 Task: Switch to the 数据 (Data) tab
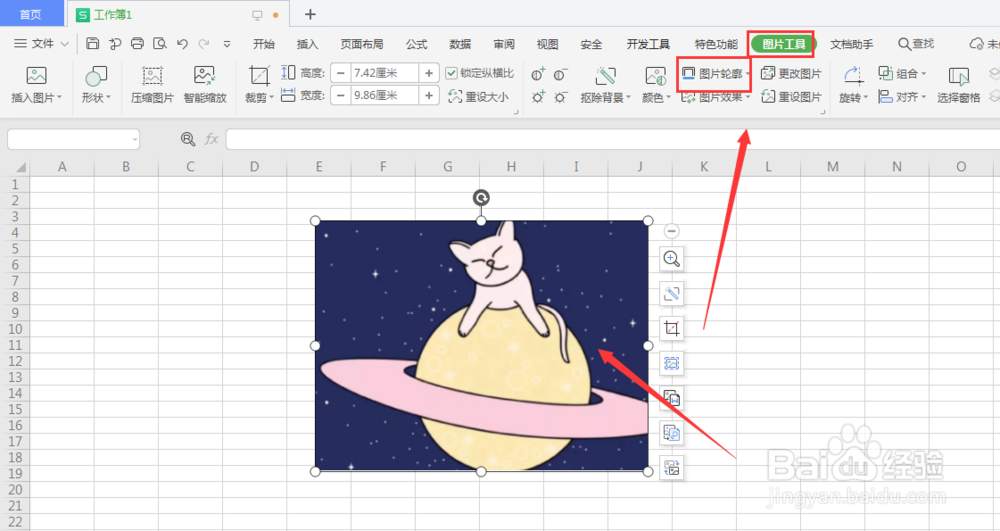[460, 44]
